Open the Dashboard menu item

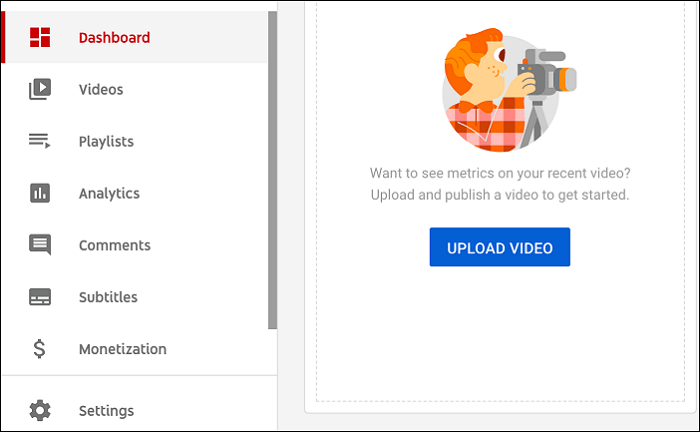click(x=114, y=38)
